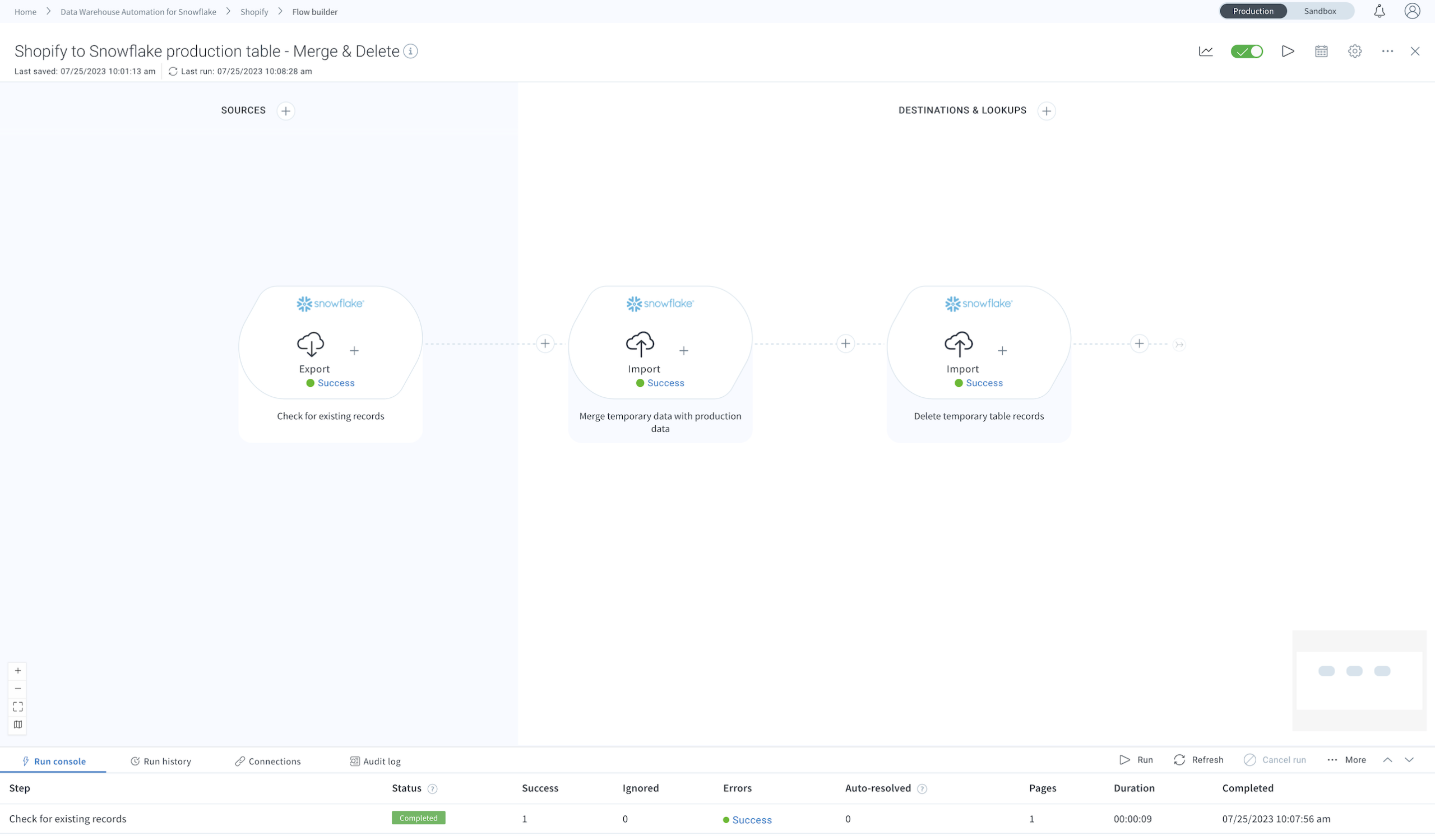Open the flow schedule calendar icon

(x=1321, y=51)
